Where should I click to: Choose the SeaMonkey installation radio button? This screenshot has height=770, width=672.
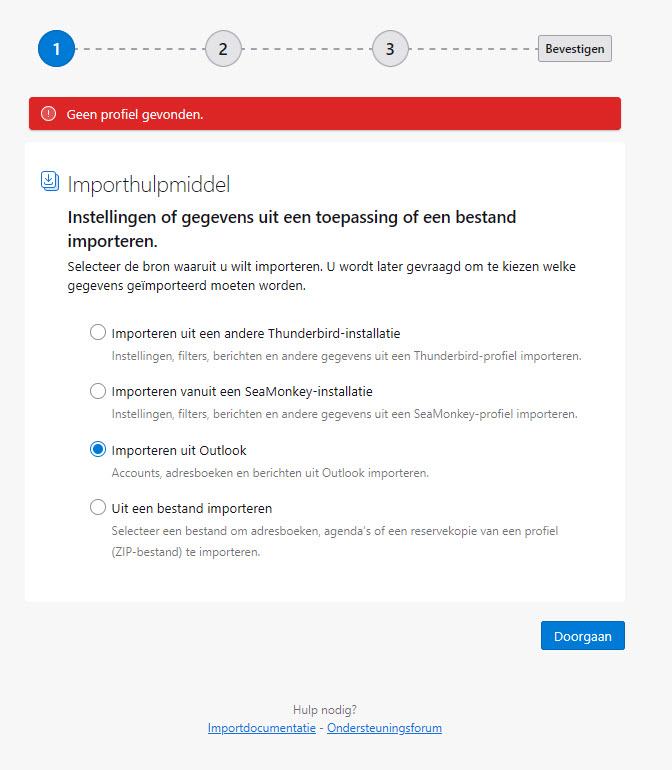[x=98, y=391]
